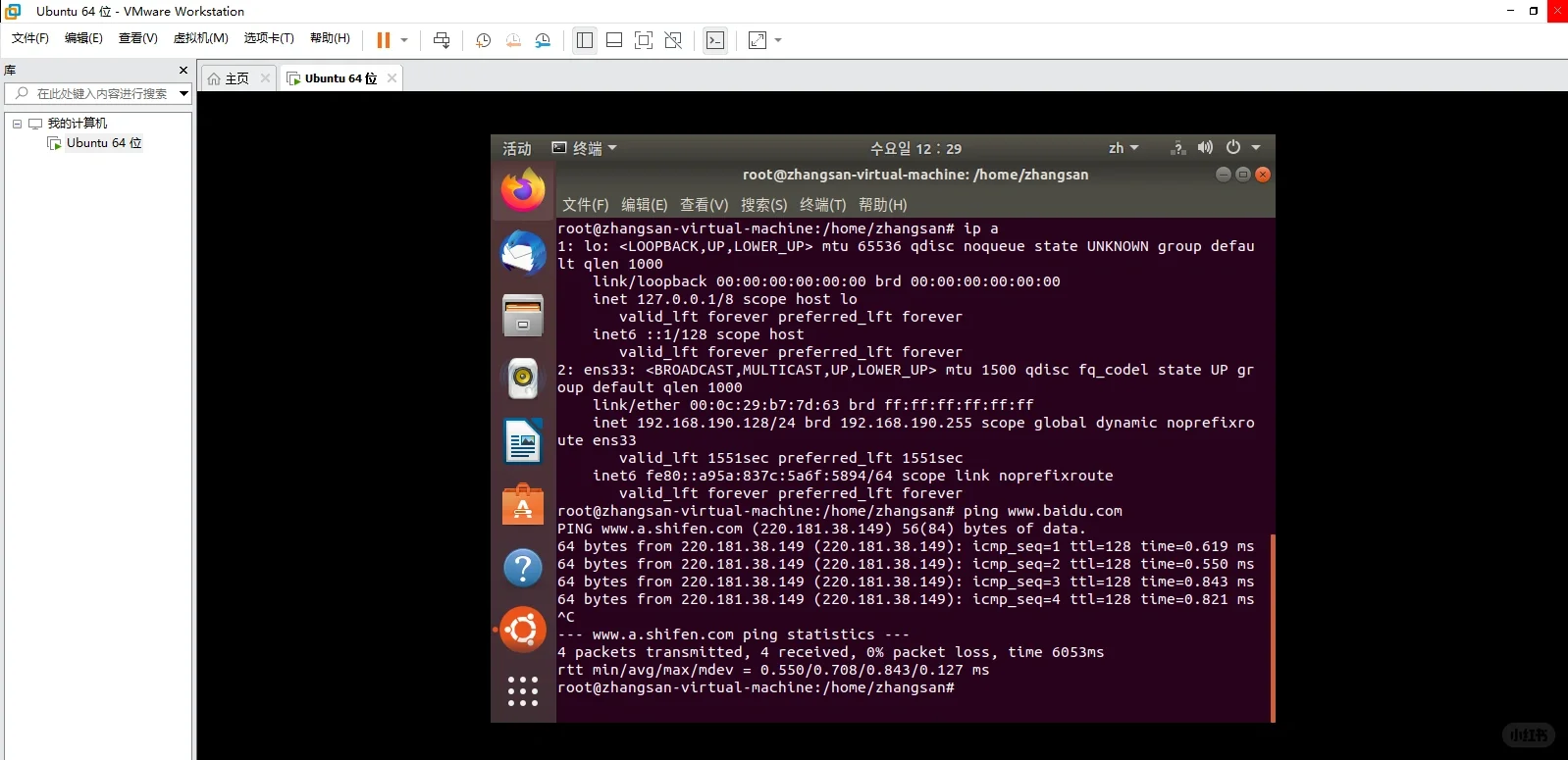Viewport: 1568px width, 760px height.
Task: Show applications grid in the dock
Action: click(523, 691)
